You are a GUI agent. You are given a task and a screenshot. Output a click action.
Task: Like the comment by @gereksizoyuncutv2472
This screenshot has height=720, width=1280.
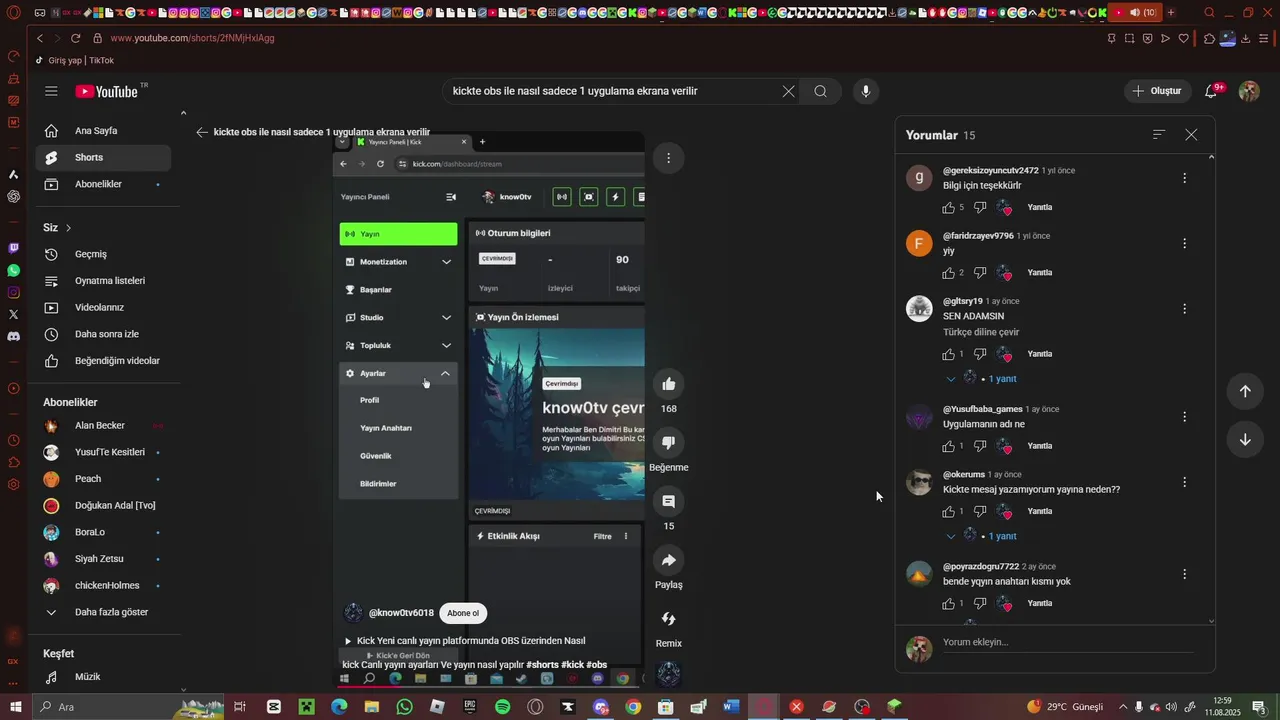tap(948, 208)
